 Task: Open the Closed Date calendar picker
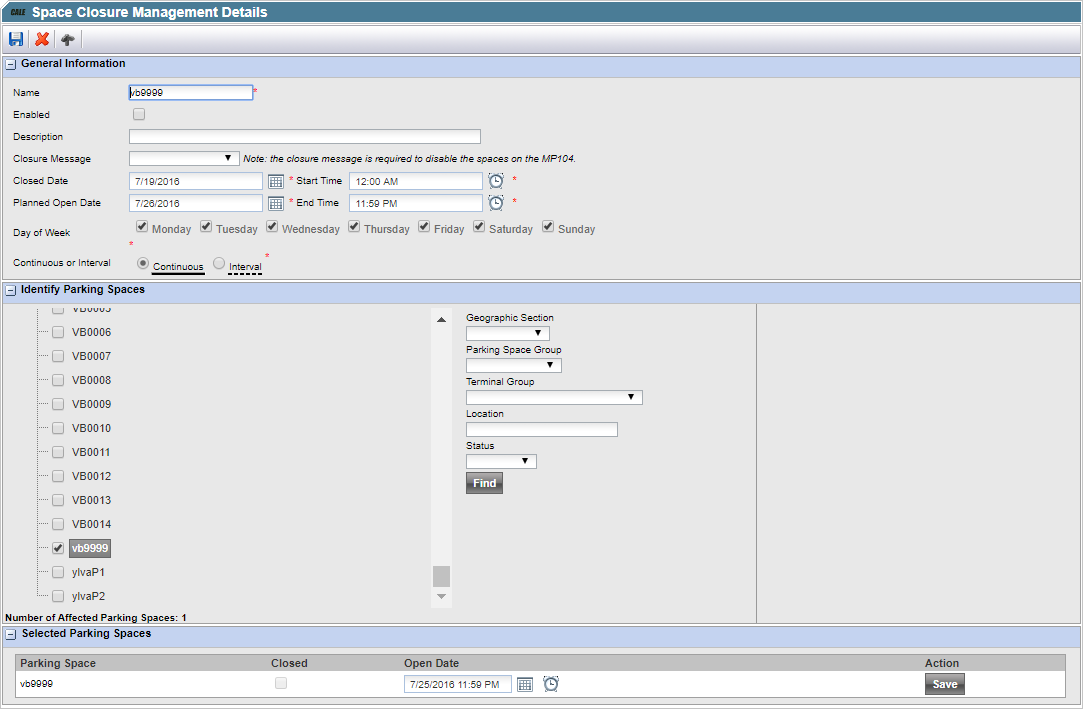[x=276, y=182]
